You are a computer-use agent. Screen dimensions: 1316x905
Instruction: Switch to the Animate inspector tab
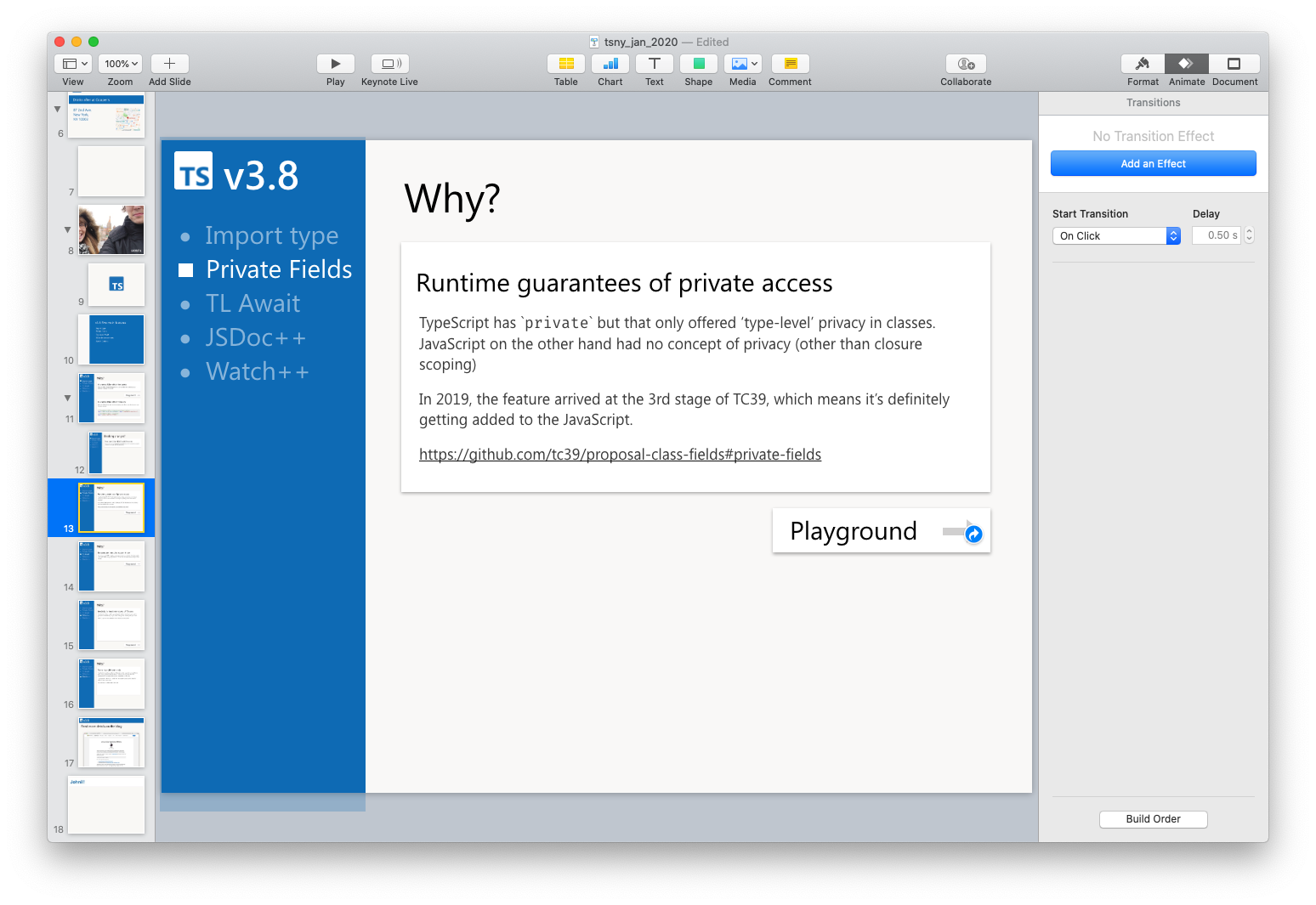pos(1187,64)
